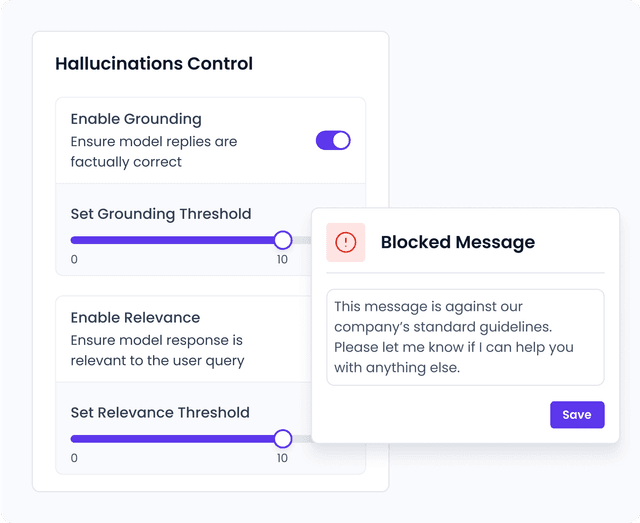Click the 10 label under Relevance slider
The height and width of the screenshot is (523, 640).
click(x=283, y=459)
